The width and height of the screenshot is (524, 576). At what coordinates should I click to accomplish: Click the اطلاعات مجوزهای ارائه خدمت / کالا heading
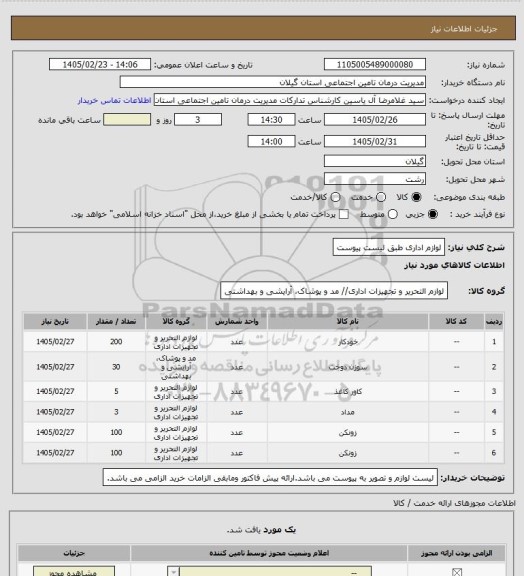pos(455,503)
